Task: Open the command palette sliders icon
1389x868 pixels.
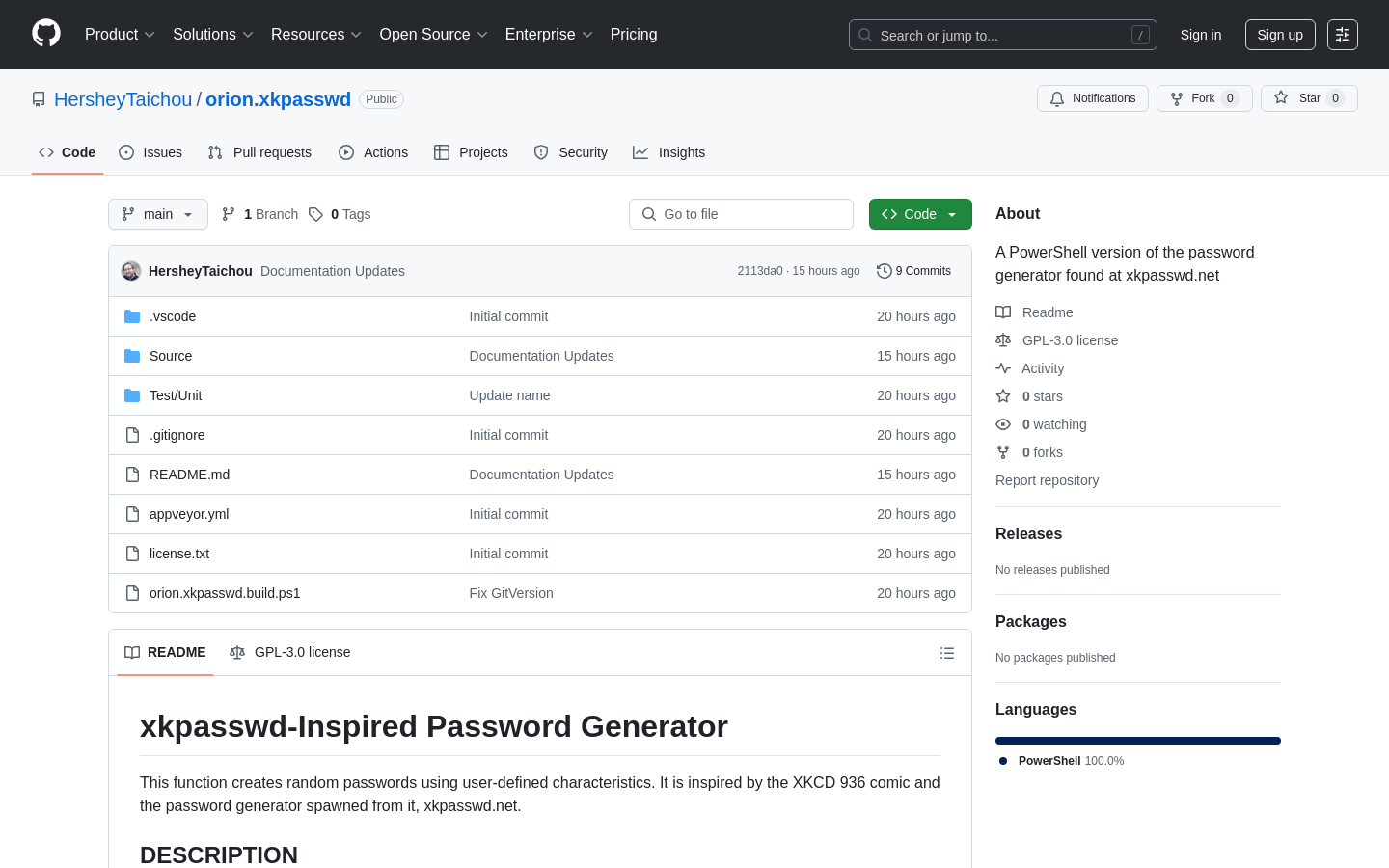Action: 1343,35
